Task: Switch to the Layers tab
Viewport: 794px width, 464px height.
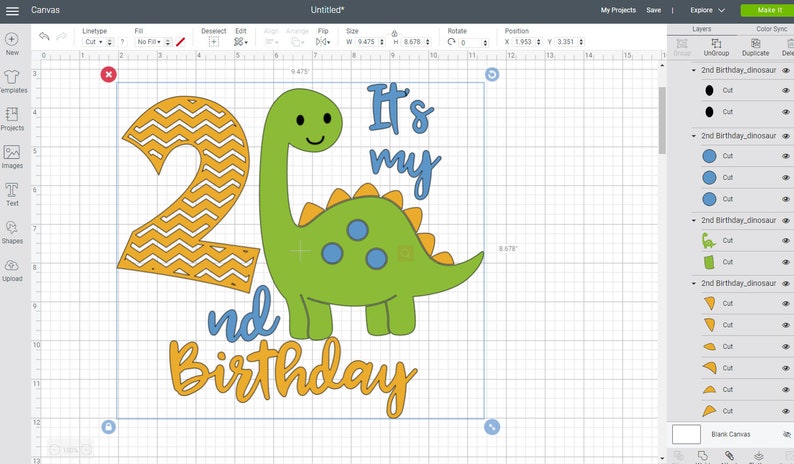Action: [x=701, y=29]
